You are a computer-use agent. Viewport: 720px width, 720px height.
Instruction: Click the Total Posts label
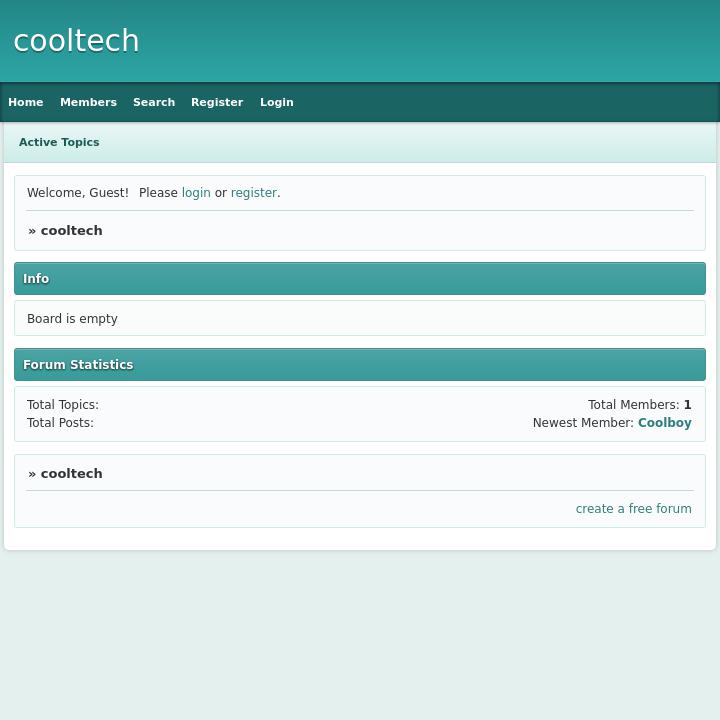60,423
